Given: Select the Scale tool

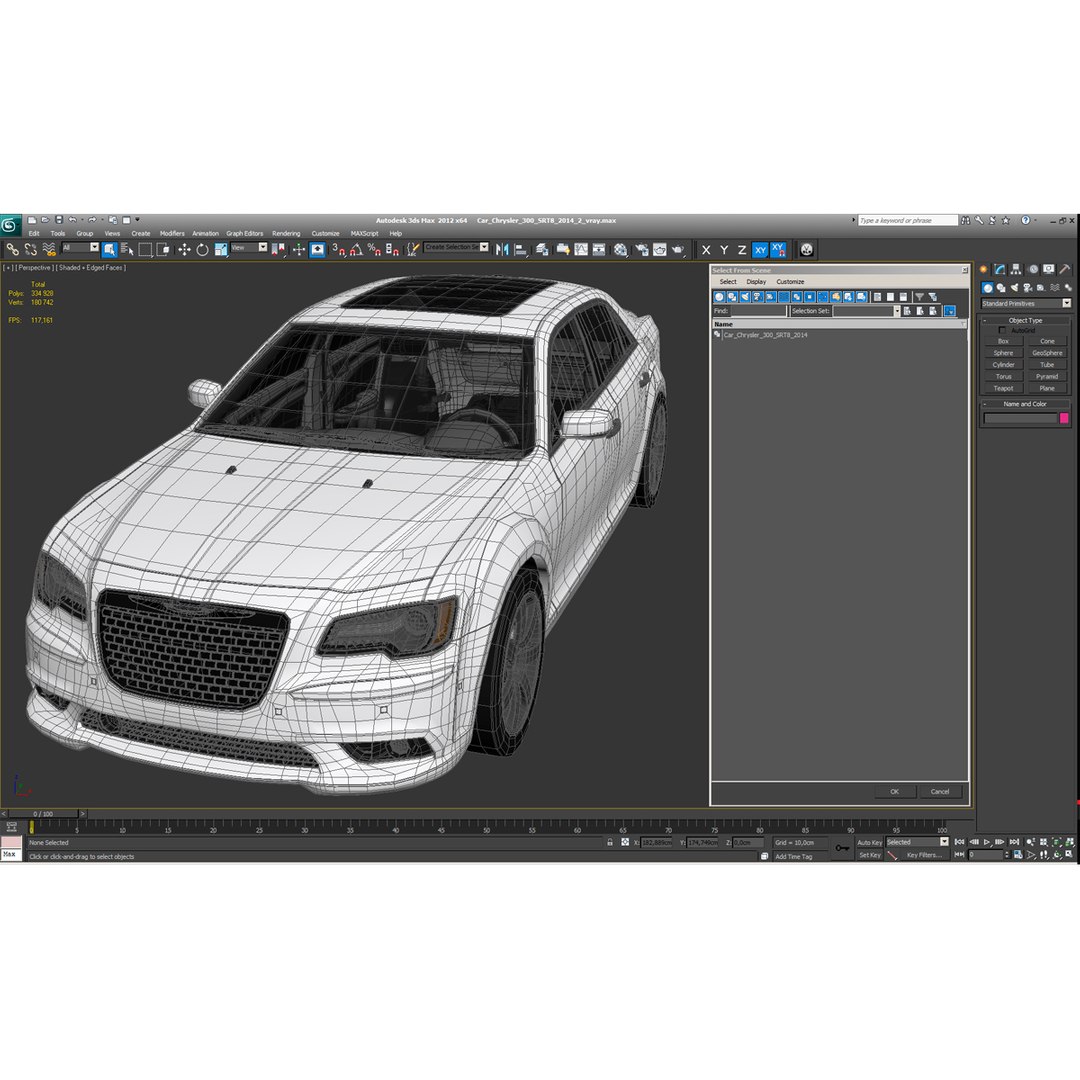Looking at the screenshot, I should coord(220,249).
